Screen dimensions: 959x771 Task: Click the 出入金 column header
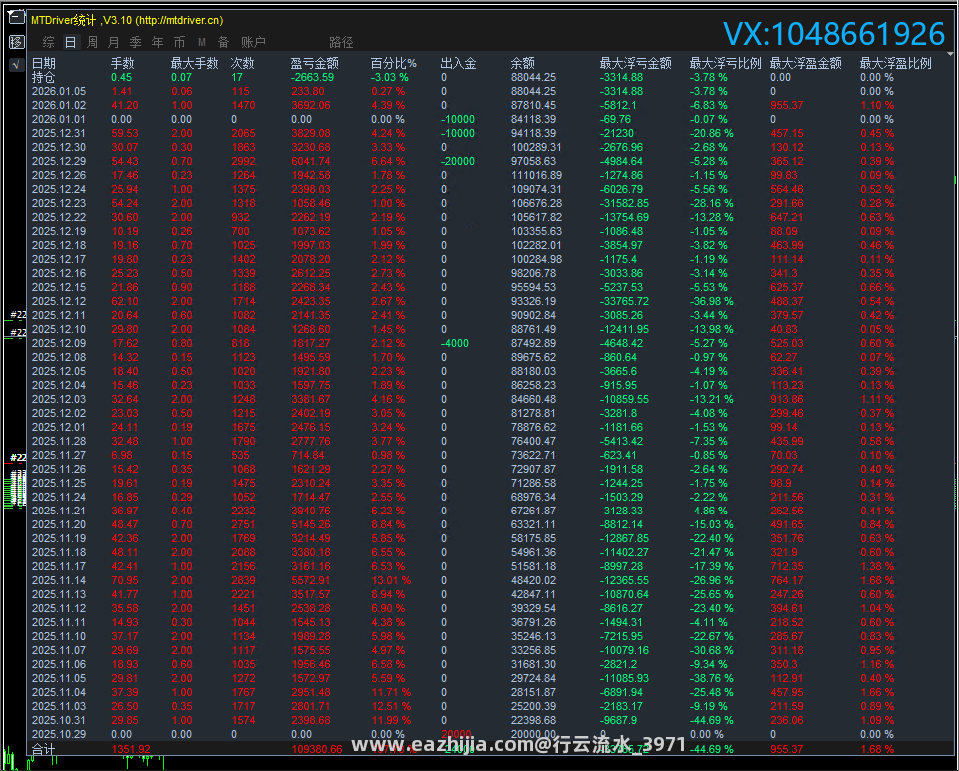tap(458, 63)
